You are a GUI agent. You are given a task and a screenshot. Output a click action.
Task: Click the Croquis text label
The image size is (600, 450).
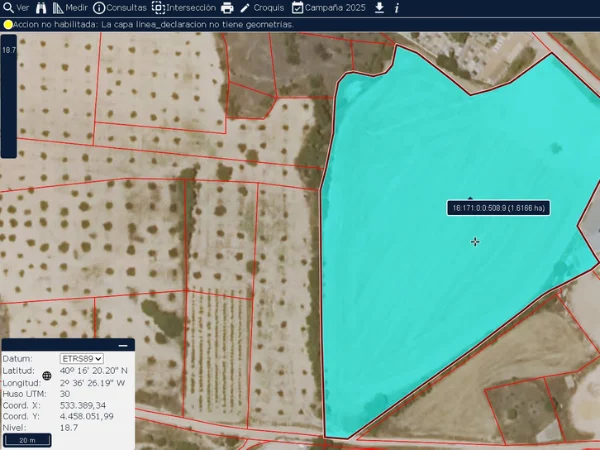tap(269, 7)
